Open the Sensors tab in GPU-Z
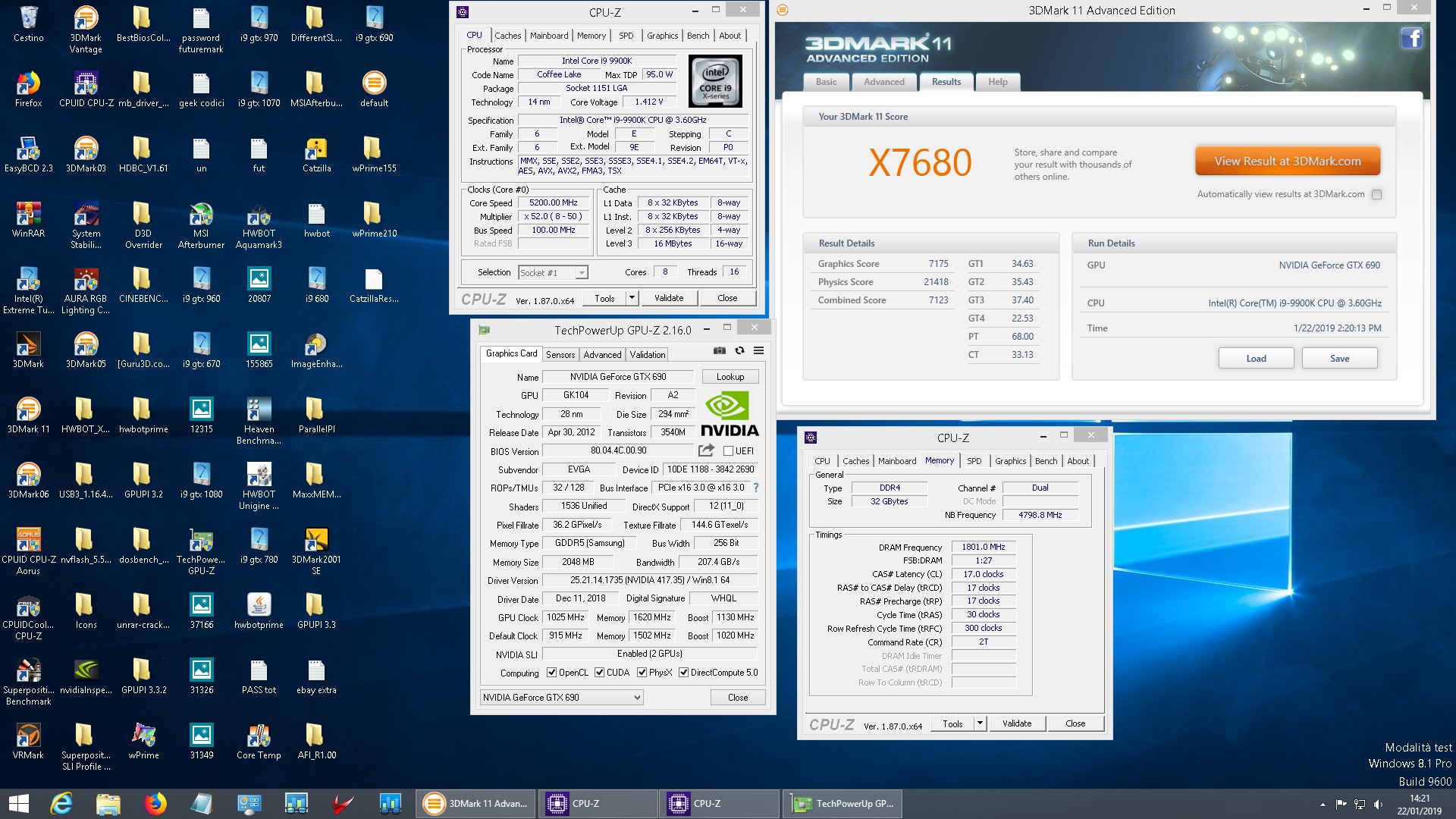Viewport: 1456px width, 819px height. [560, 355]
